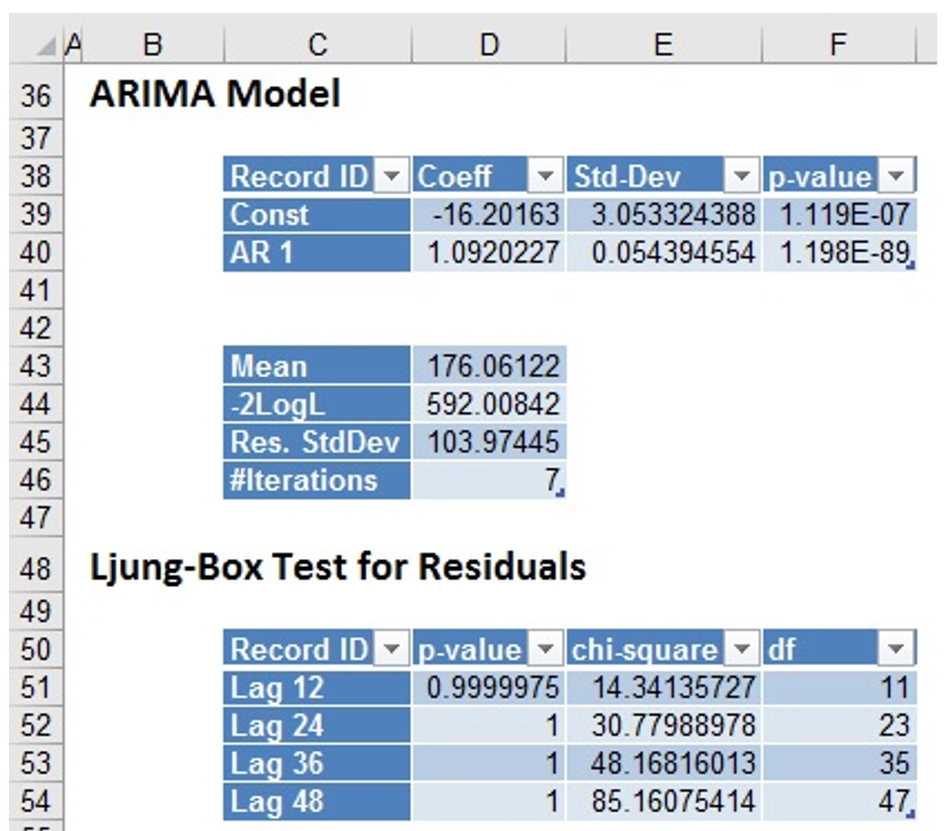Select the AR 1 coefficient cell 1.0920227
Screen dimensions: 946x831
coord(489,253)
